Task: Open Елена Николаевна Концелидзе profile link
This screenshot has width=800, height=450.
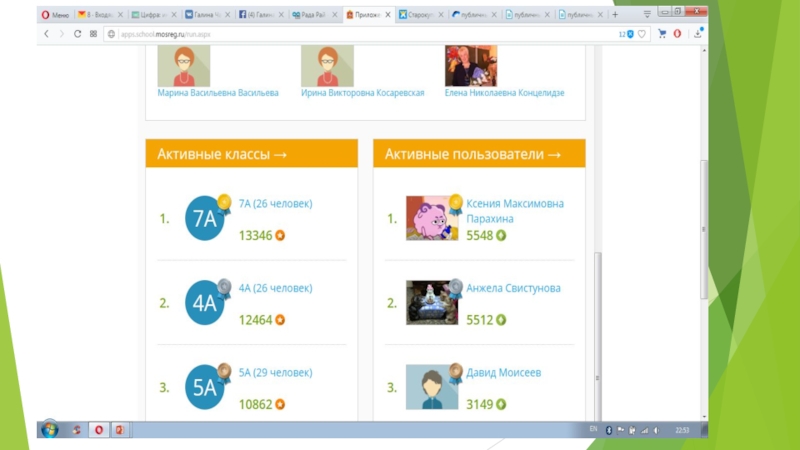Action: tap(504, 93)
